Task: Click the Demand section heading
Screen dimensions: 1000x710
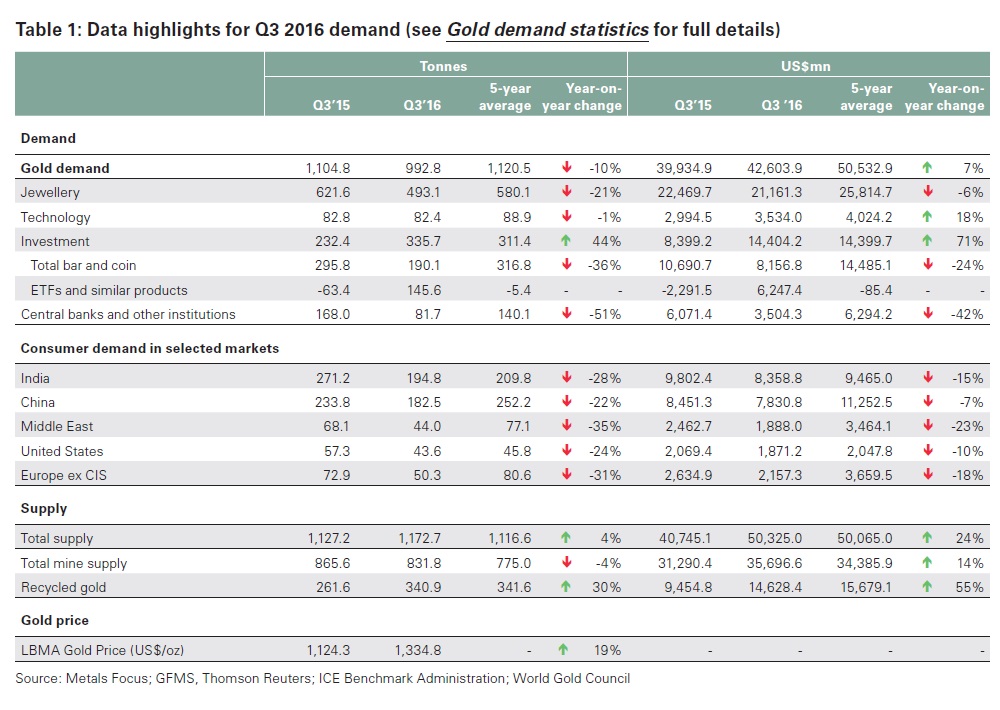Action: click(48, 138)
